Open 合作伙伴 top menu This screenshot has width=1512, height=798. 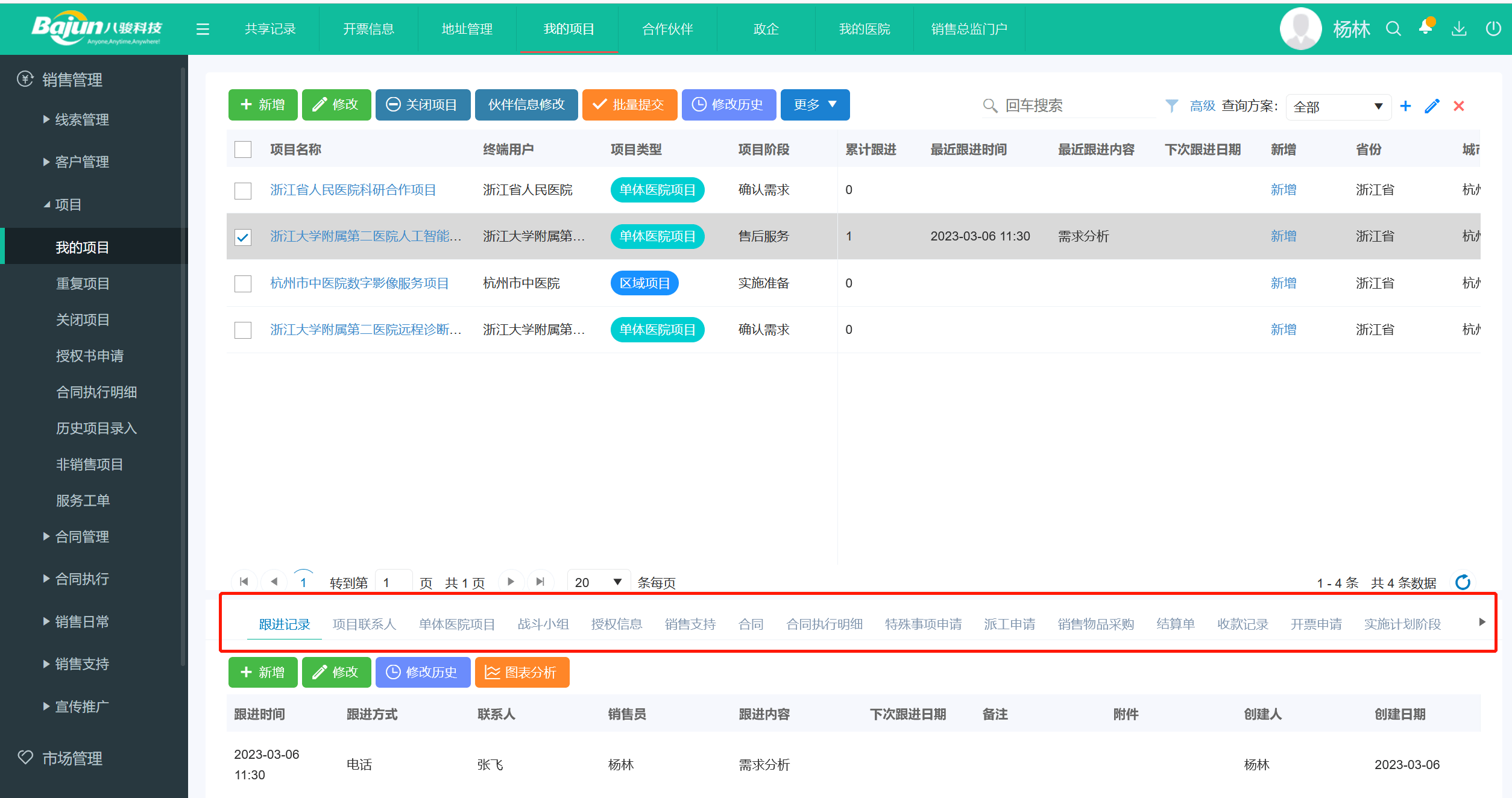[667, 29]
